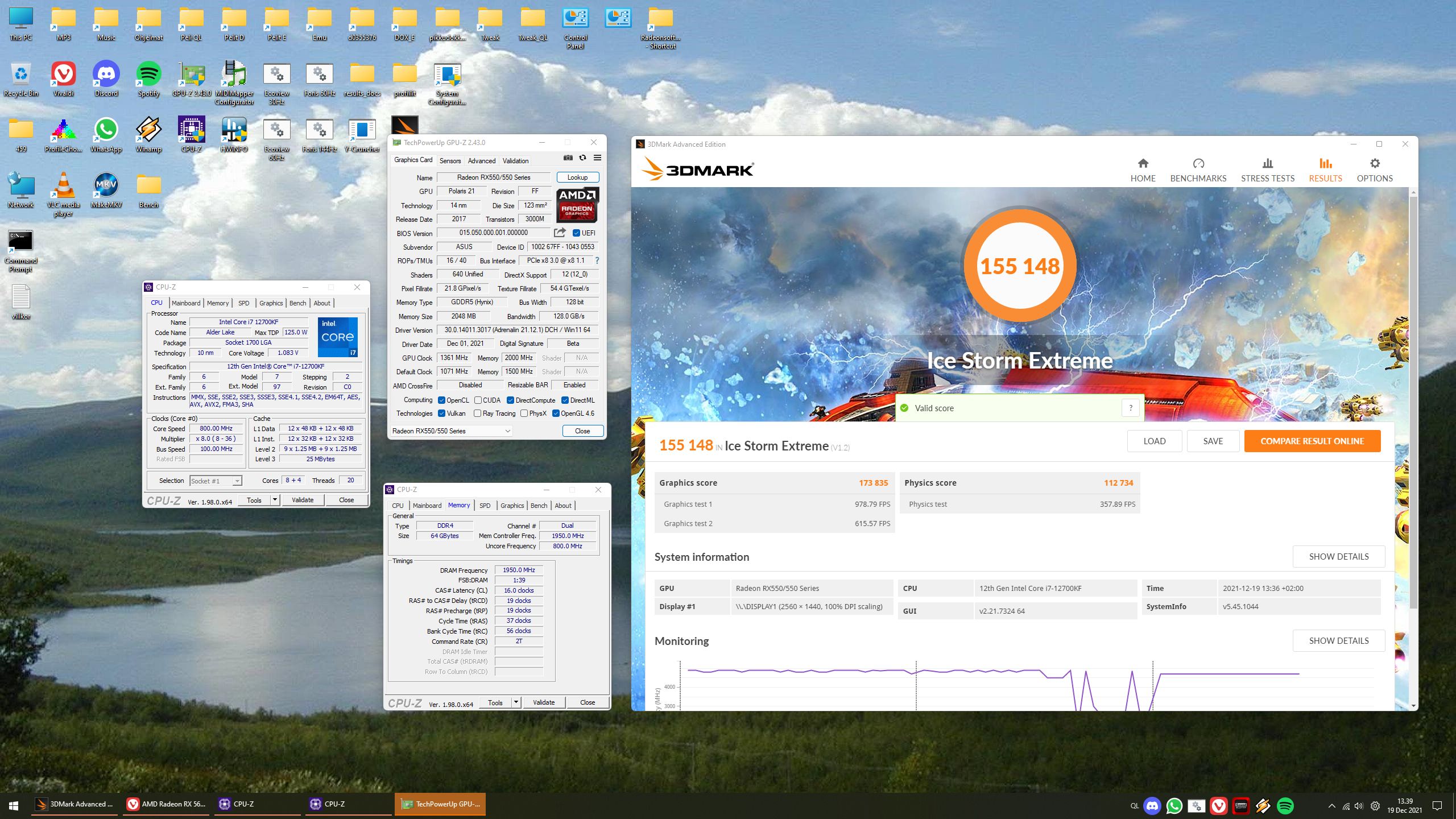The width and height of the screenshot is (1456, 819).
Task: Click Bus Interface question mark in GPU-Z
Action: tap(597, 260)
